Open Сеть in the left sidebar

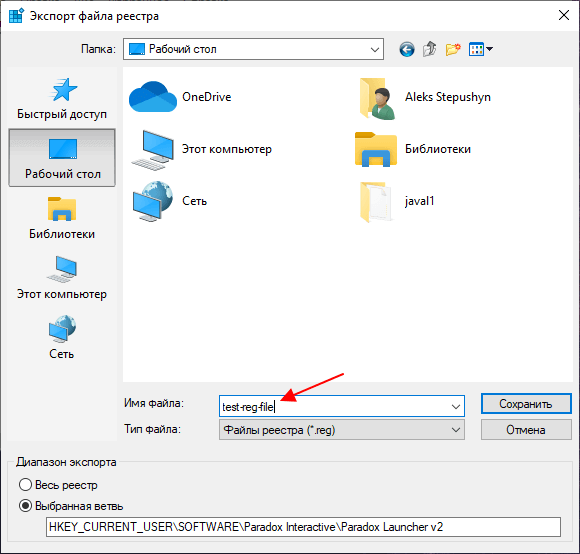click(x=62, y=338)
